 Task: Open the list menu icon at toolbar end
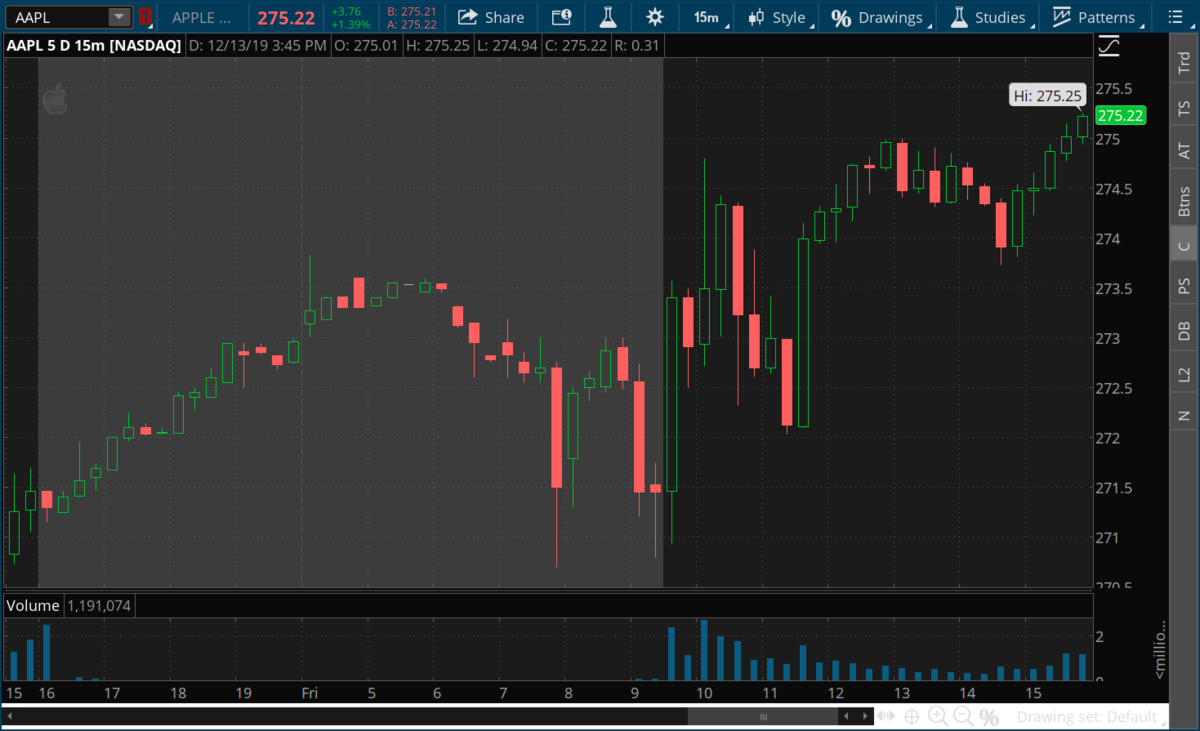tap(1174, 17)
